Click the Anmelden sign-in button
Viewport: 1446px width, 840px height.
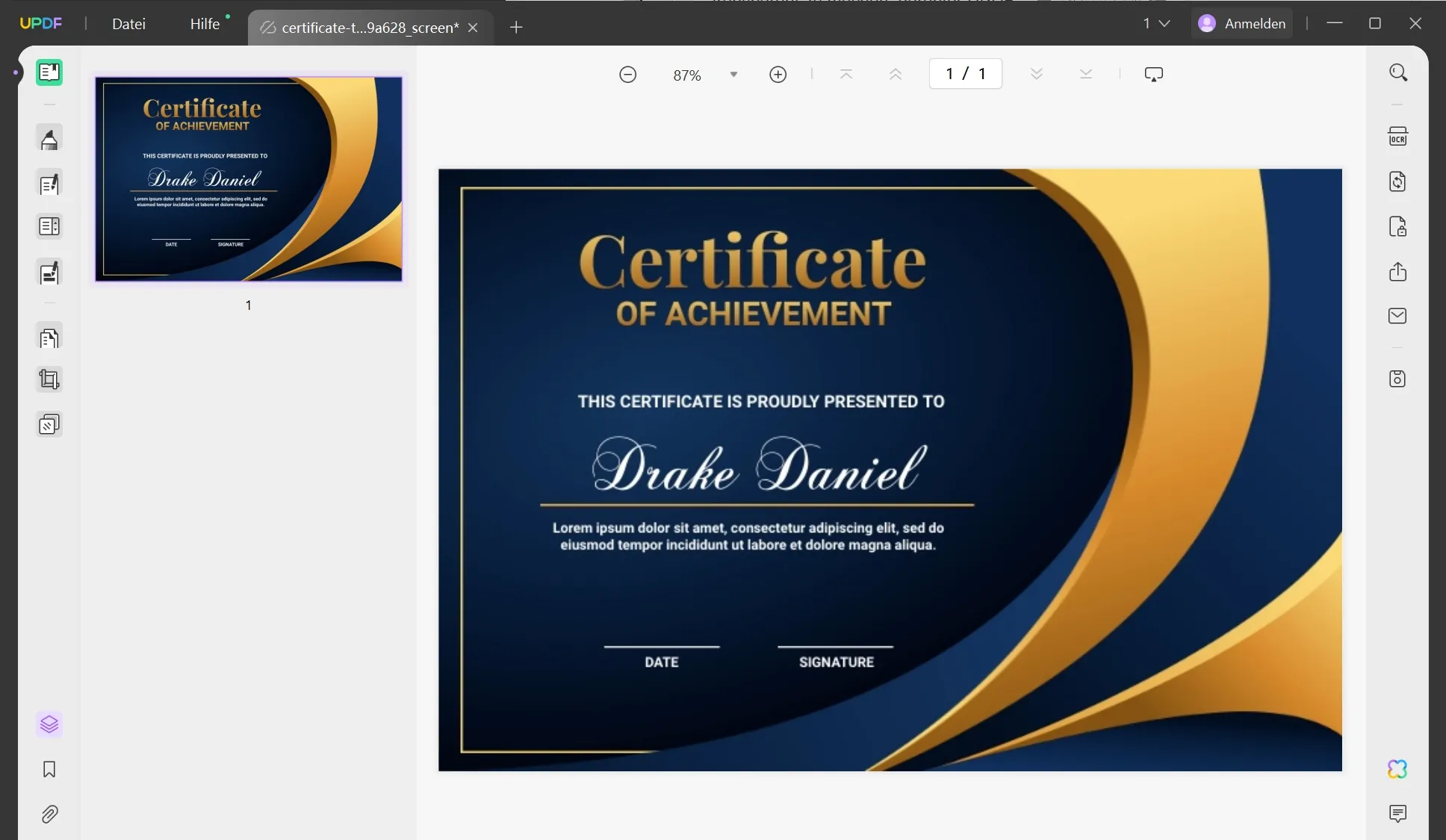coord(1243,24)
